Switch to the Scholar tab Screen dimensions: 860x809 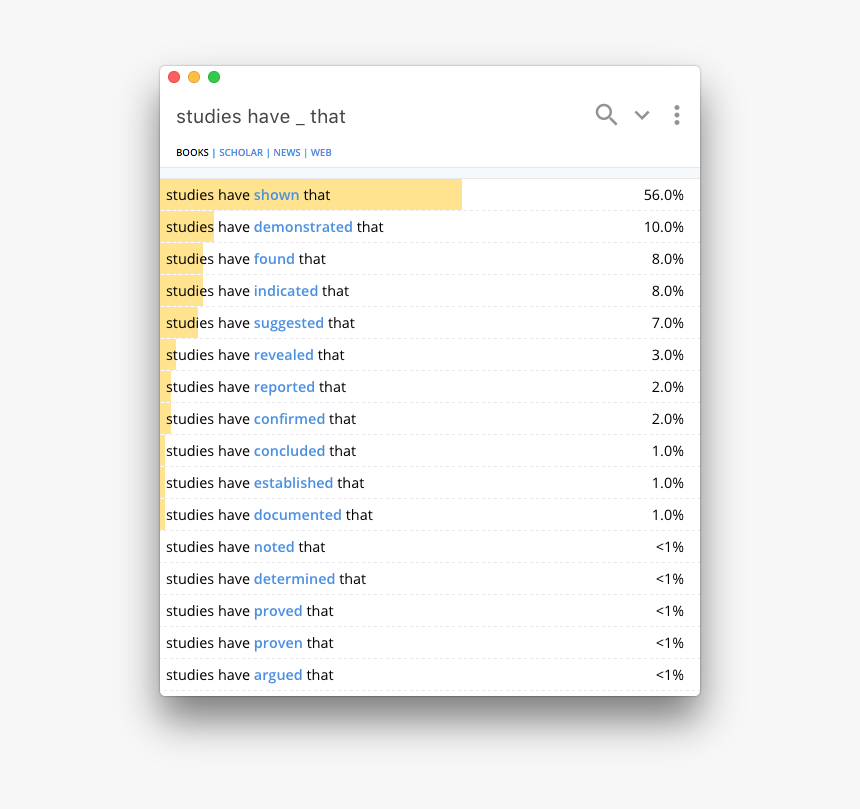[241, 153]
